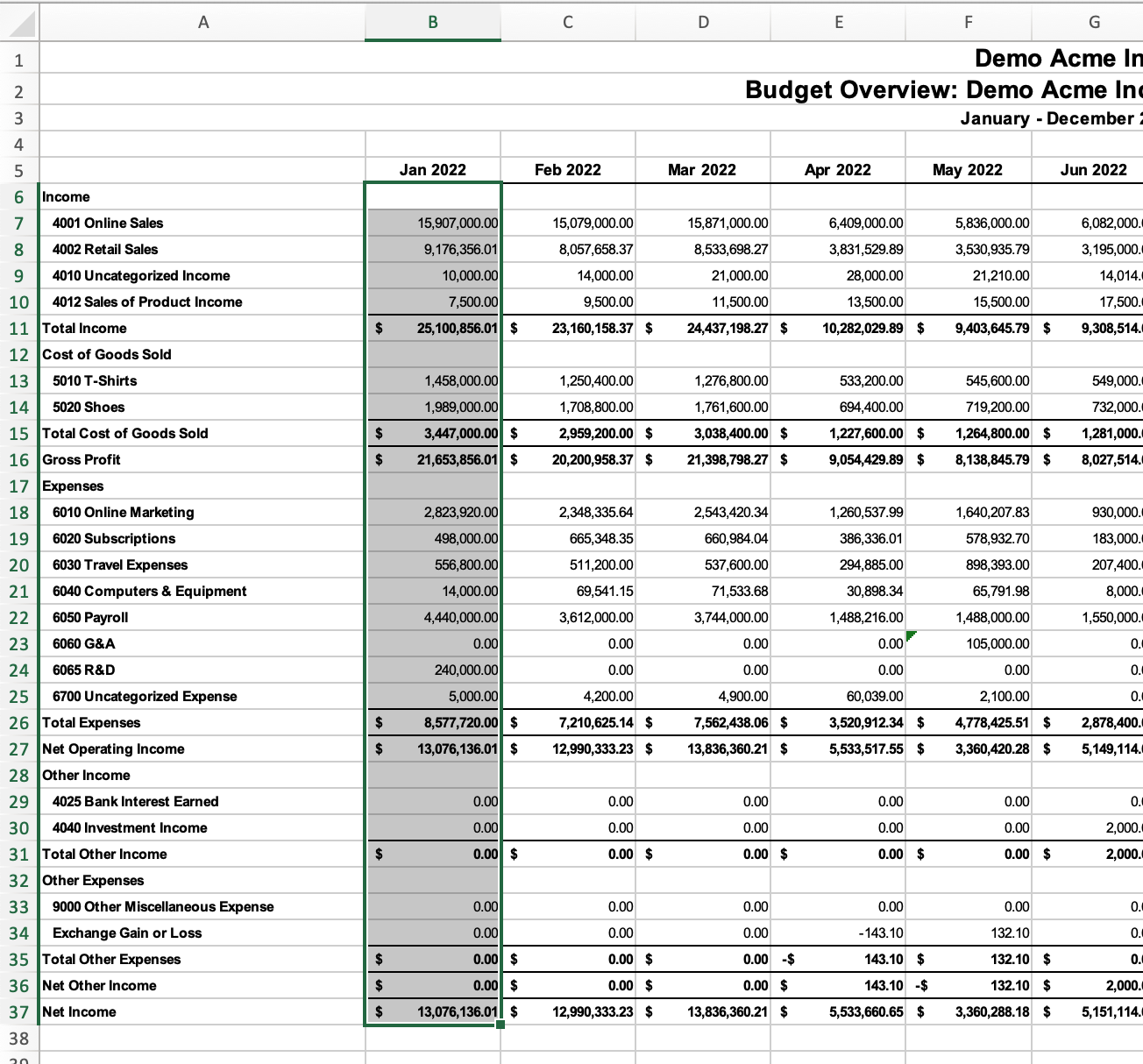The image size is (1143, 1064).
Task: Select May 2022 6060 G&A value 105,000.00
Action: [969, 644]
